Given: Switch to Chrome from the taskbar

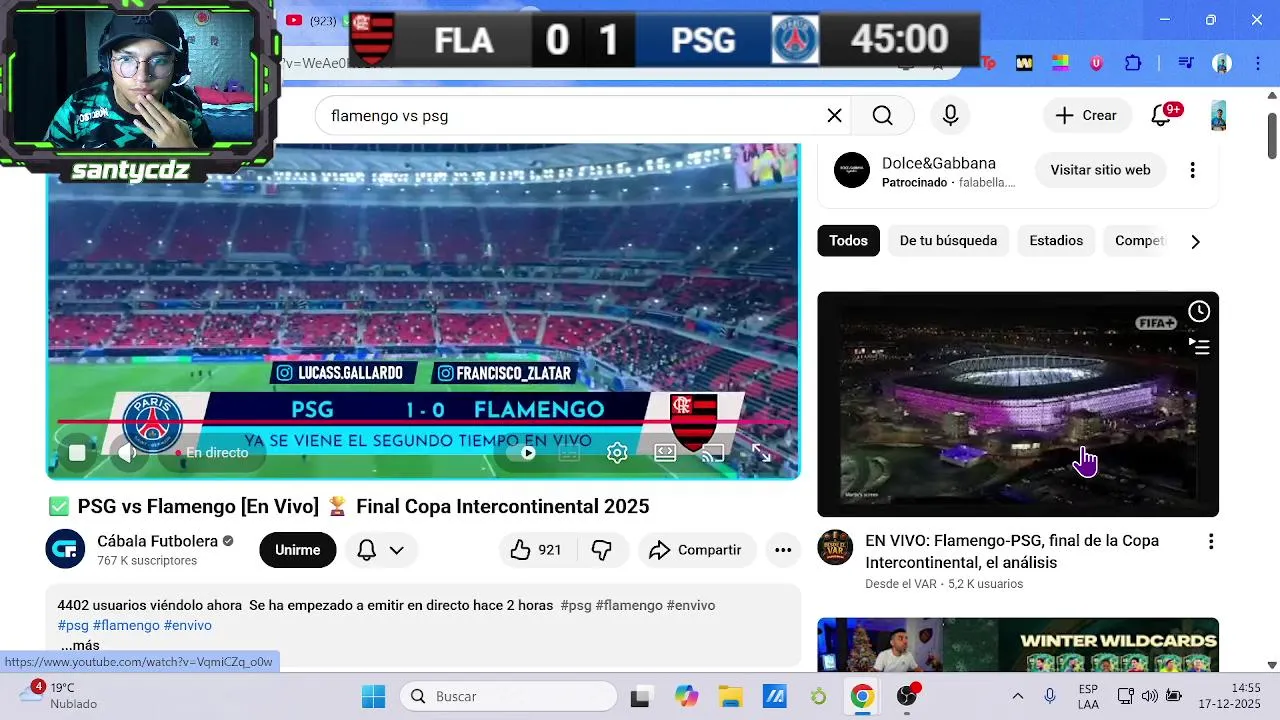Looking at the screenshot, I should [x=862, y=696].
